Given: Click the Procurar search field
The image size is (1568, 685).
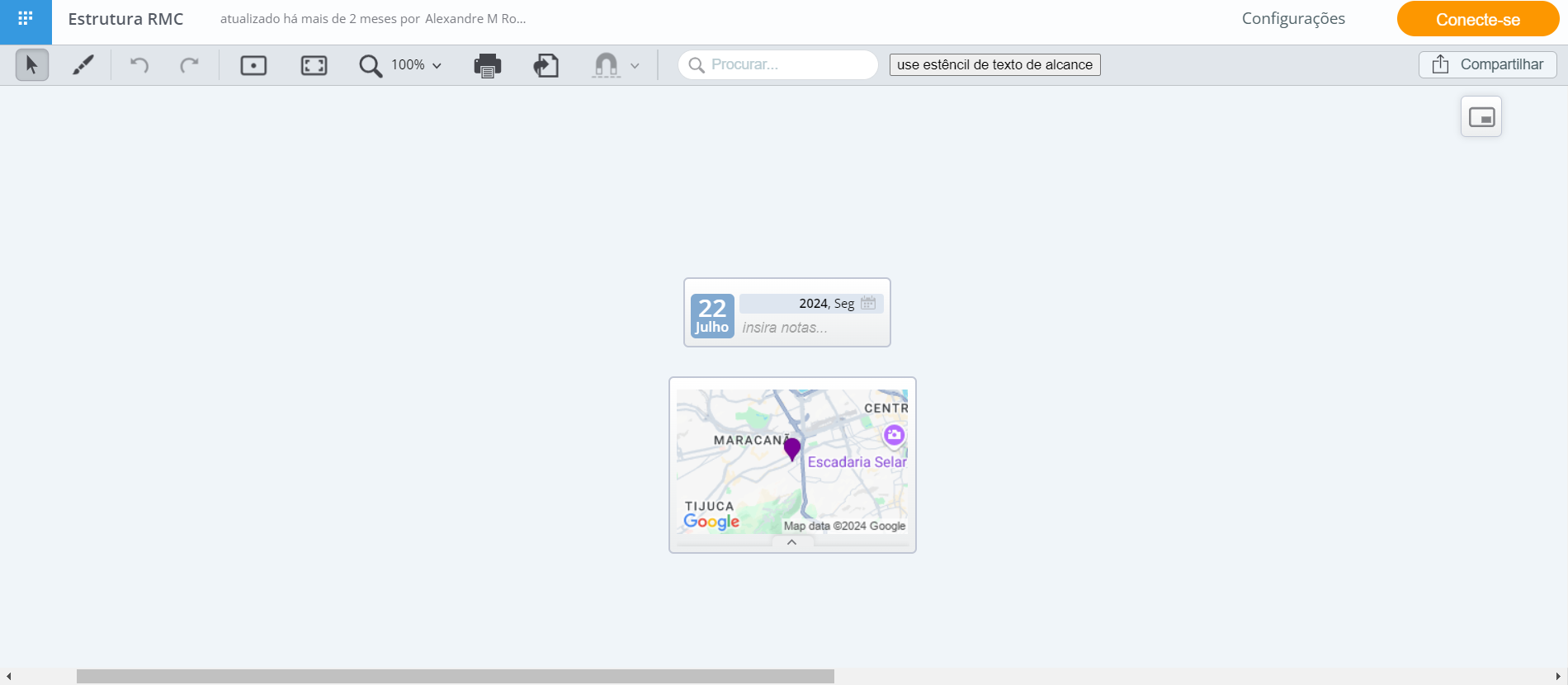Looking at the screenshot, I should click(777, 64).
